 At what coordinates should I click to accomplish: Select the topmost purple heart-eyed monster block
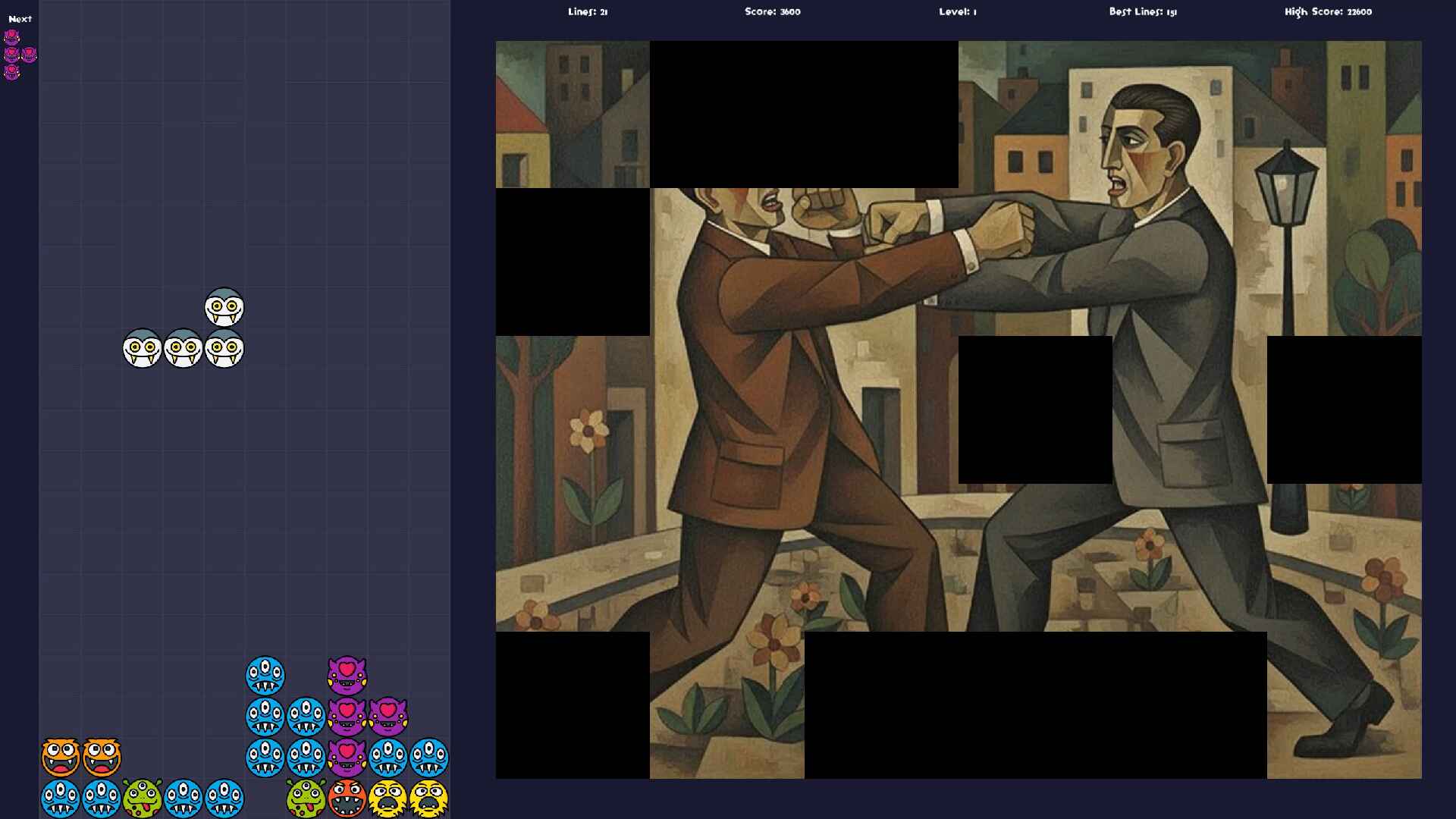[347, 675]
